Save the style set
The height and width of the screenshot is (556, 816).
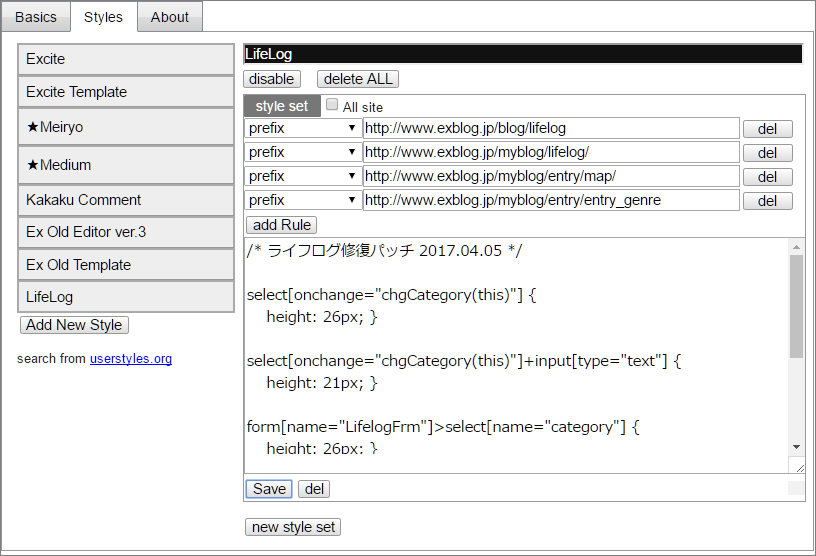pyautogui.click(x=269, y=489)
